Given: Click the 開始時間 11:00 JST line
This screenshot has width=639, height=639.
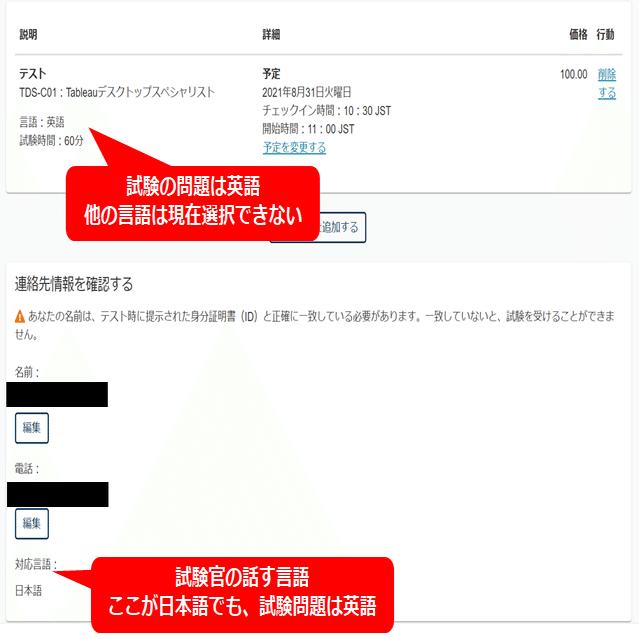Looking at the screenshot, I should pyautogui.click(x=308, y=129).
